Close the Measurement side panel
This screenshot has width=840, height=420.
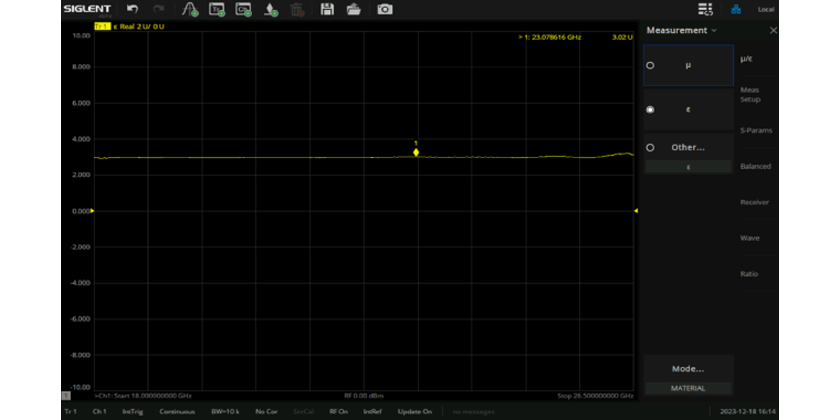[773, 31]
